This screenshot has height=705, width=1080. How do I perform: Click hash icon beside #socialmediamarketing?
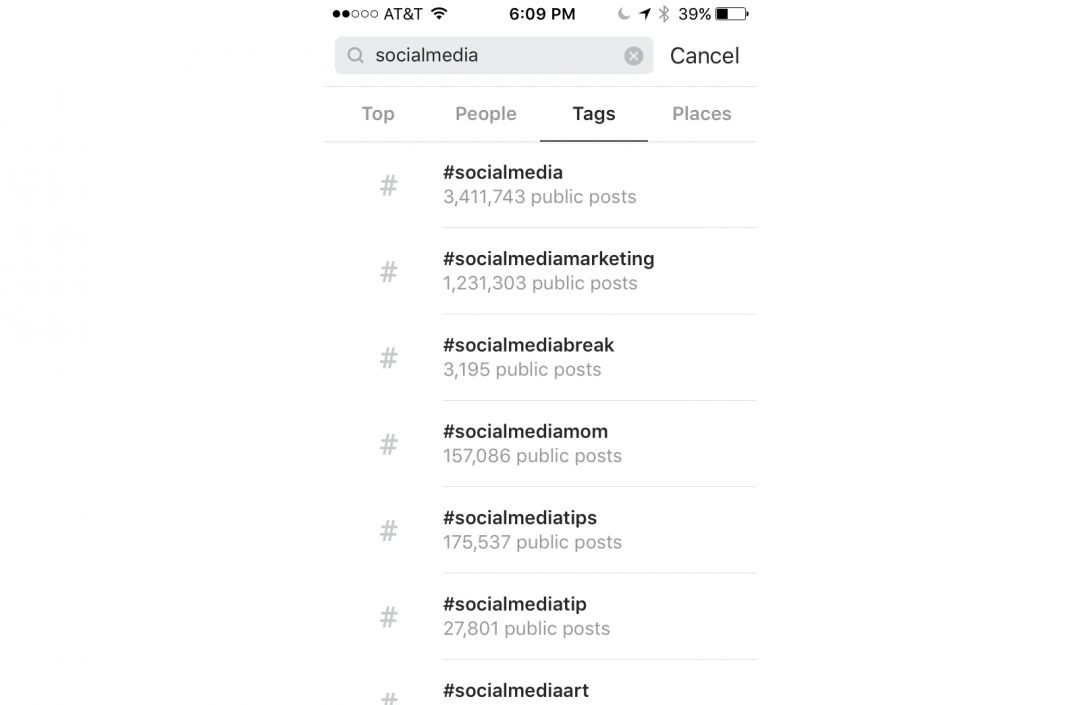point(389,271)
